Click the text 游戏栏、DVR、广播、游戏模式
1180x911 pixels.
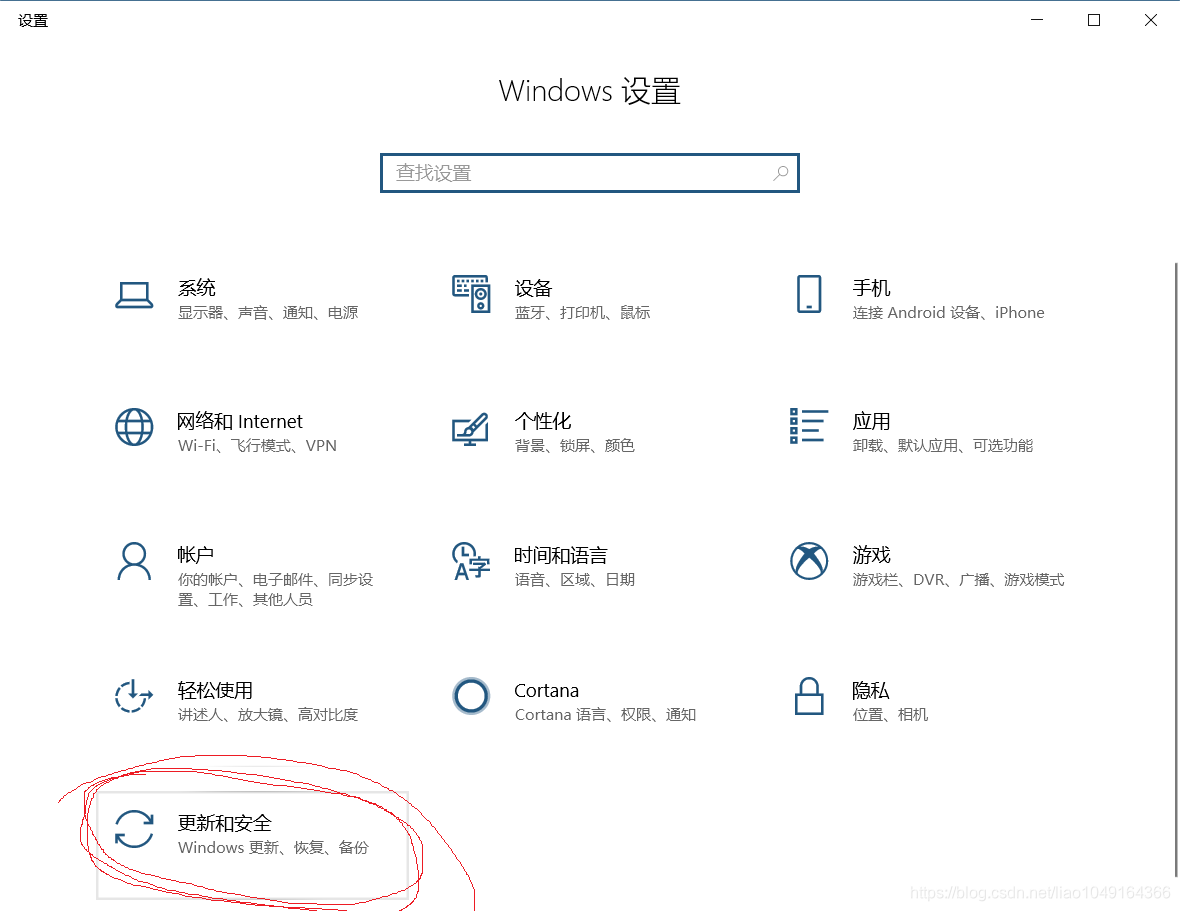coord(959,579)
